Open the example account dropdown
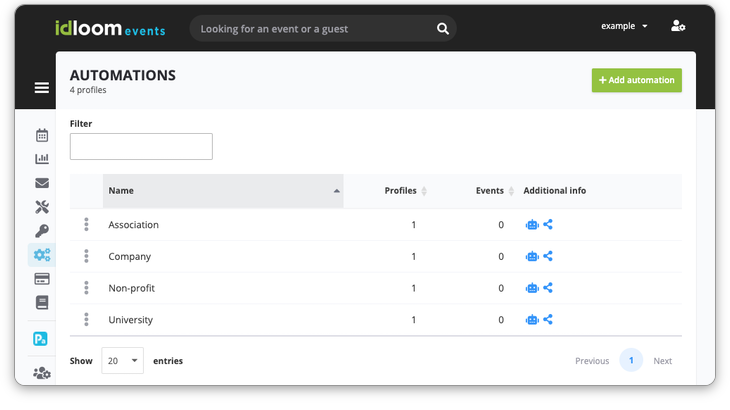 pos(624,26)
